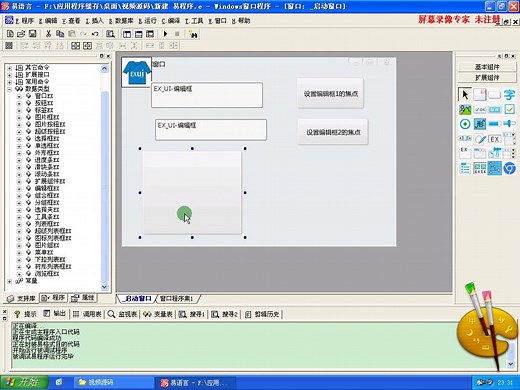Viewport: 520px width, 390px height.
Task: Expand the 进度条EX tree node
Action: point(19,160)
